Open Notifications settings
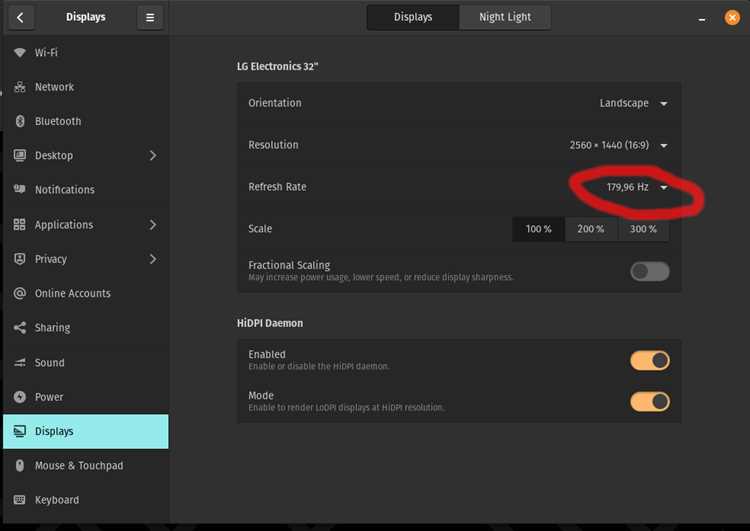This screenshot has height=531, width=750. [x=86, y=189]
